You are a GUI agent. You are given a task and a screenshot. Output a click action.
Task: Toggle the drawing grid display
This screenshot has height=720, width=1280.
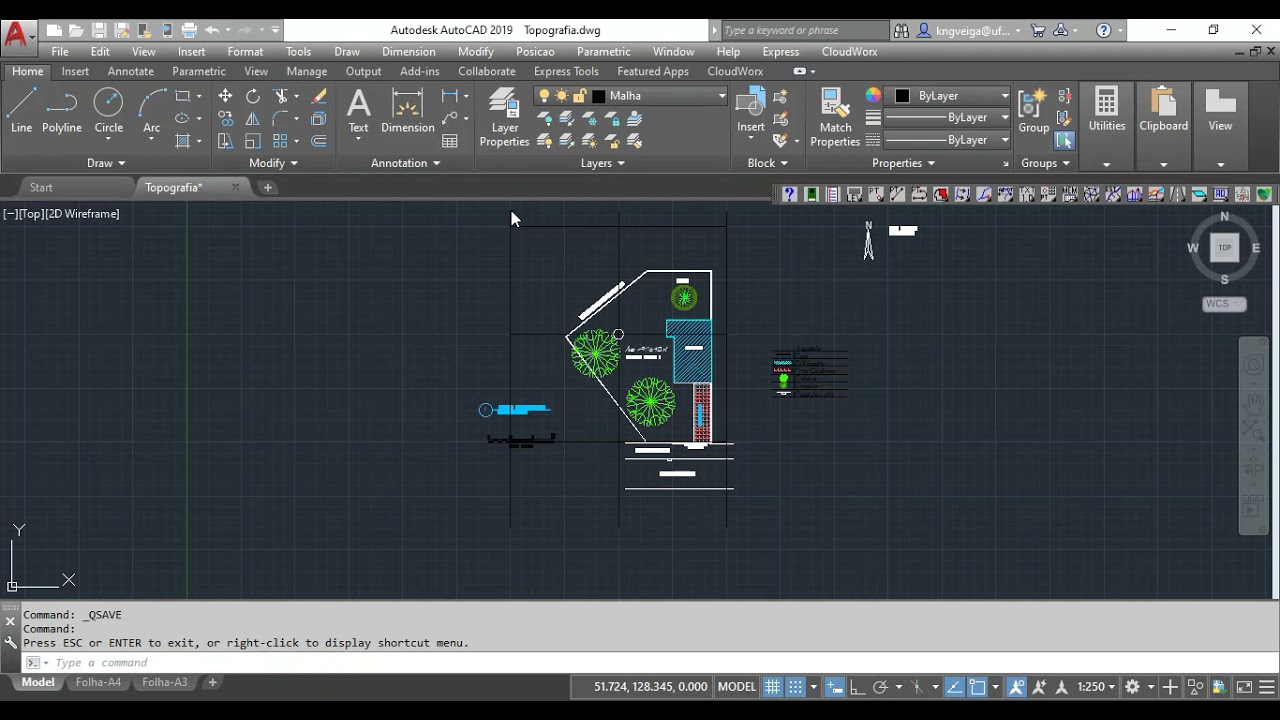click(772, 687)
